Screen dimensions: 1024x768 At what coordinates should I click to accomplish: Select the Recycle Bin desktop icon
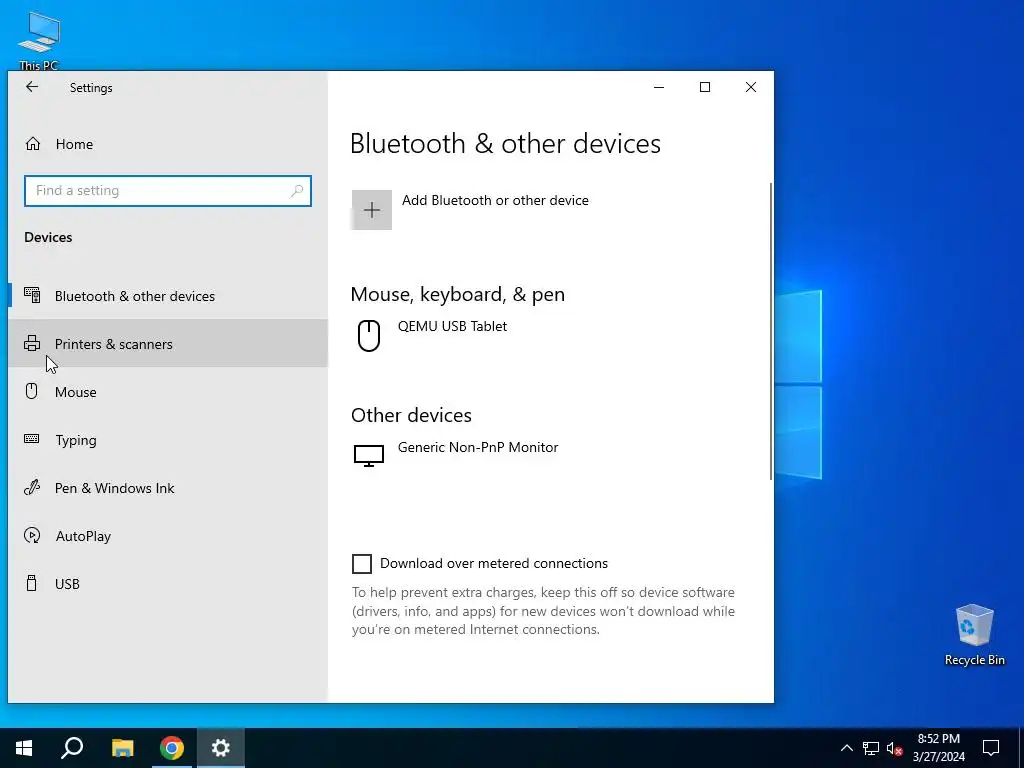tap(974, 635)
